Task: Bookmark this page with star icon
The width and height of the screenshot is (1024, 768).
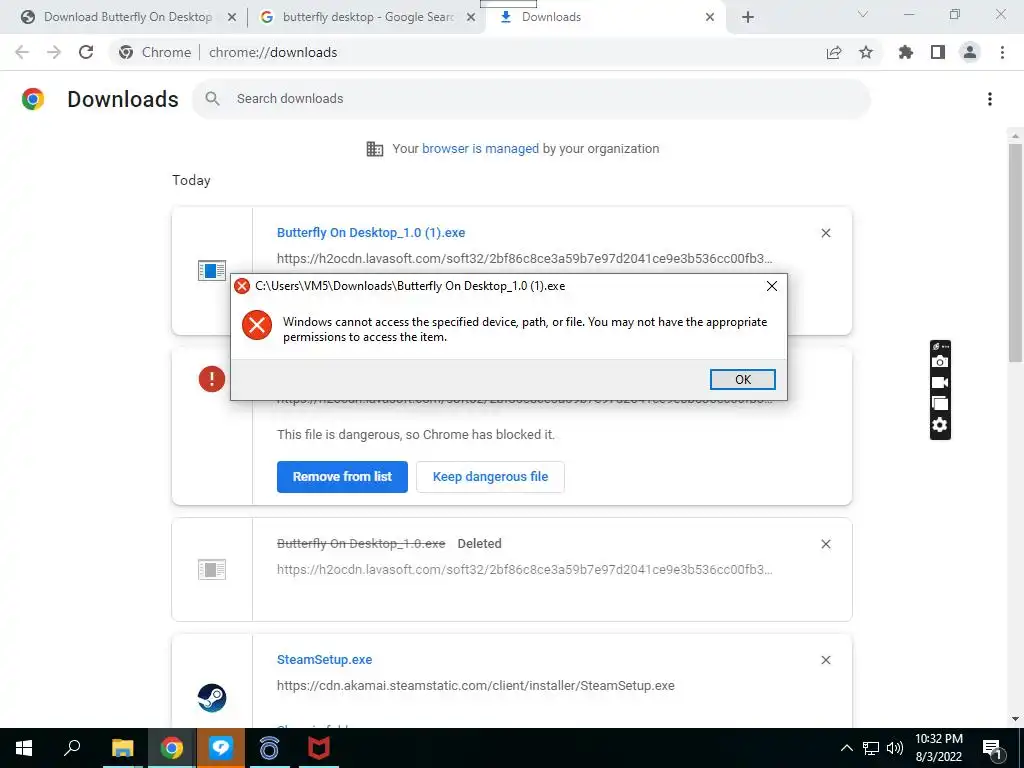Action: (x=865, y=52)
